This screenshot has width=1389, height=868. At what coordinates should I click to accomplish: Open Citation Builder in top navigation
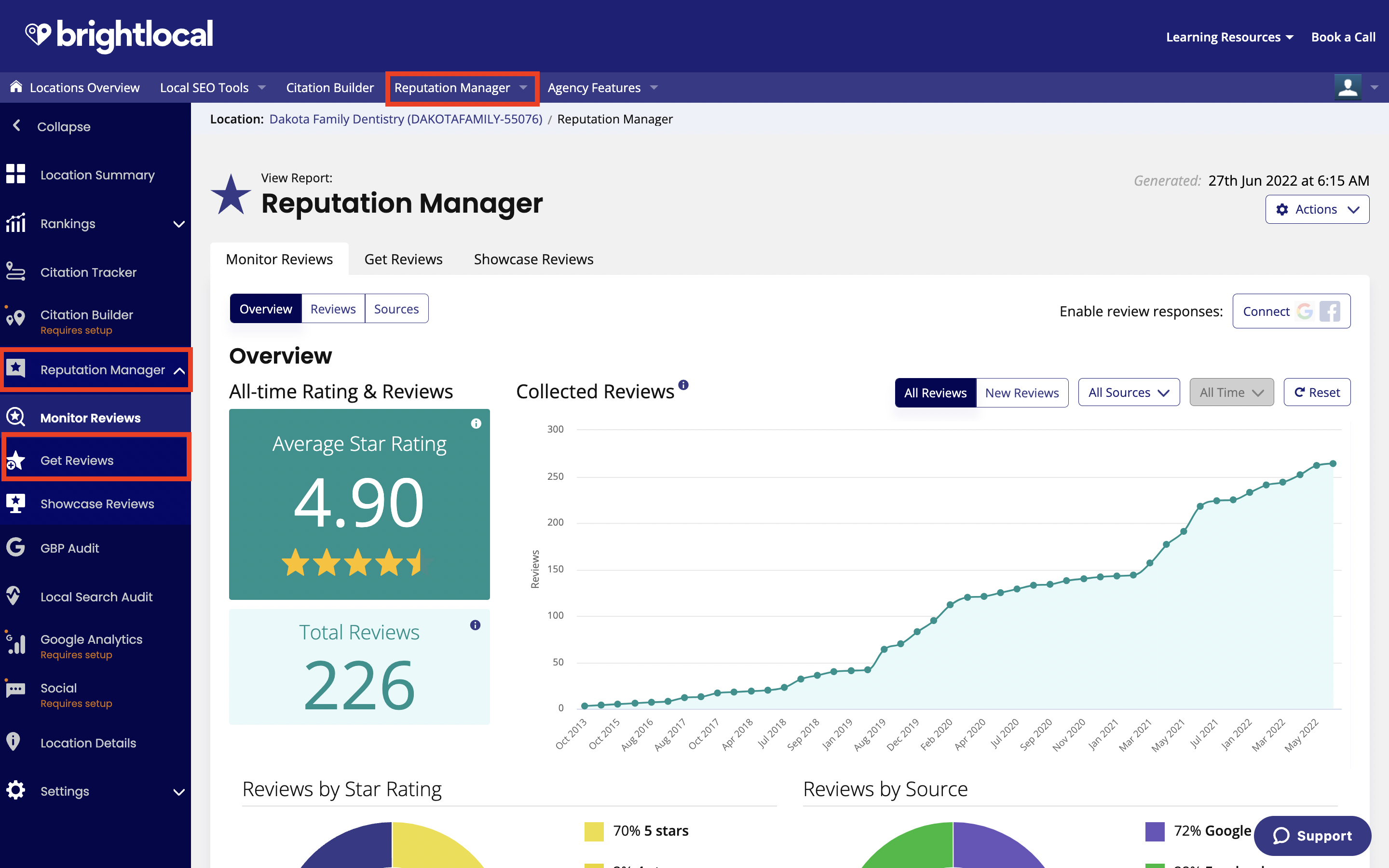[x=329, y=87]
